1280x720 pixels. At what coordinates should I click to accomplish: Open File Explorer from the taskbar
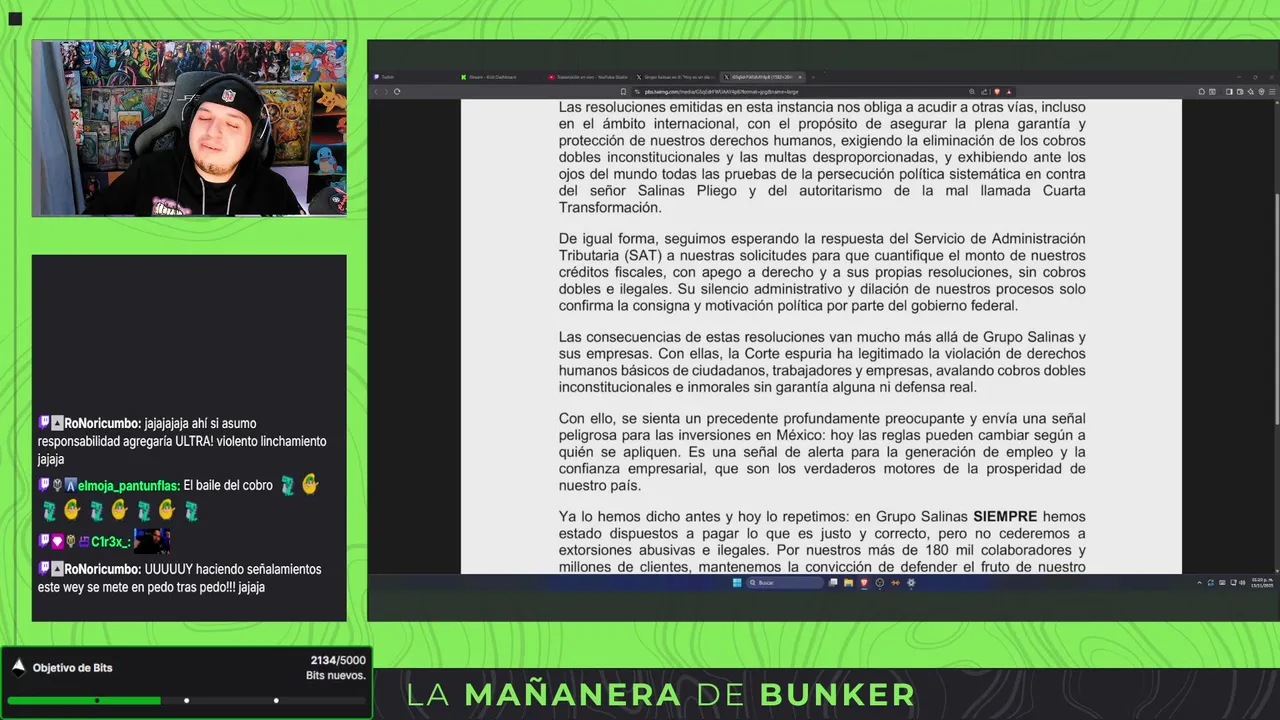848,582
